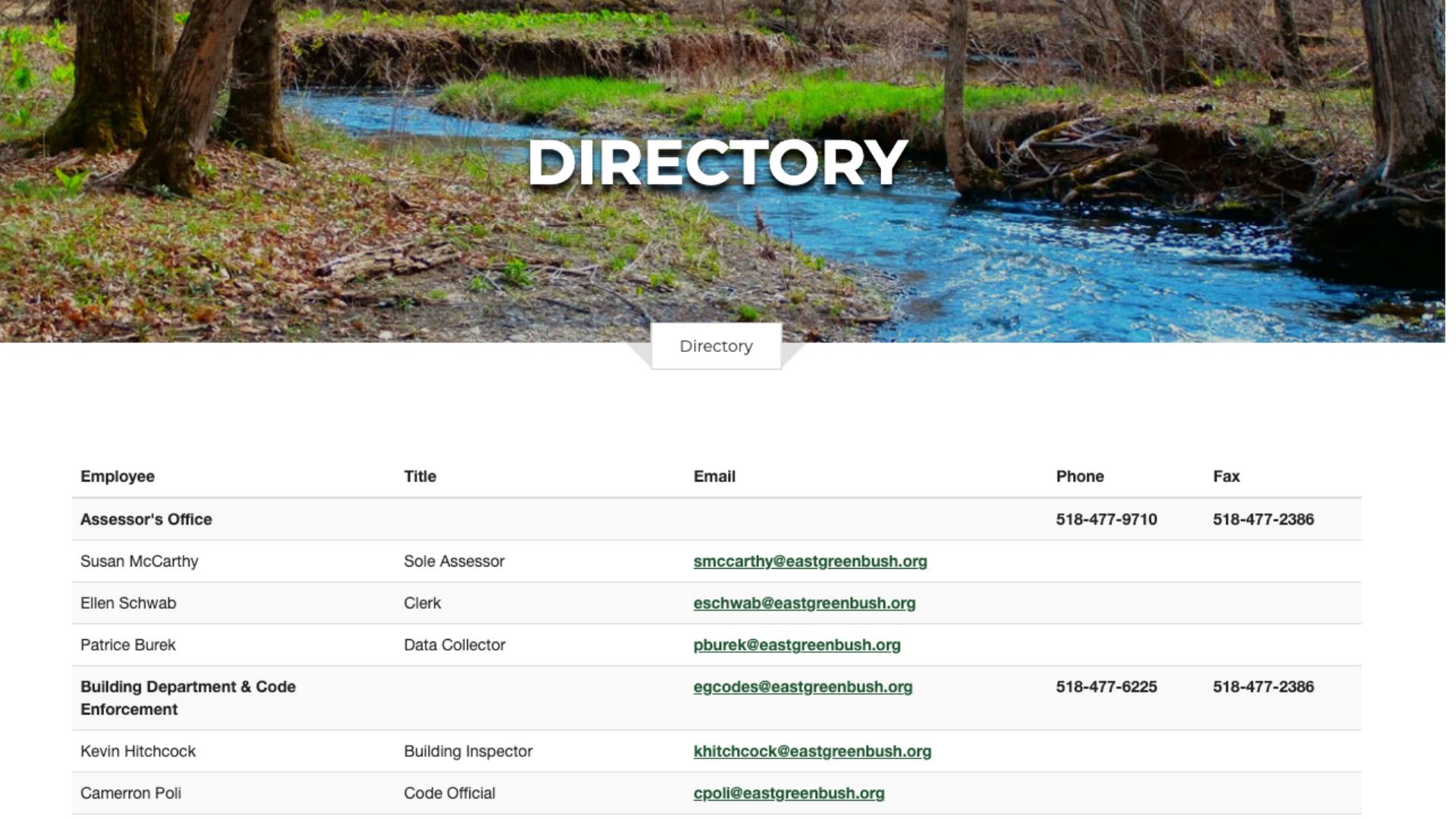Email Ellen Schwab via eschwab link

pos(804,603)
